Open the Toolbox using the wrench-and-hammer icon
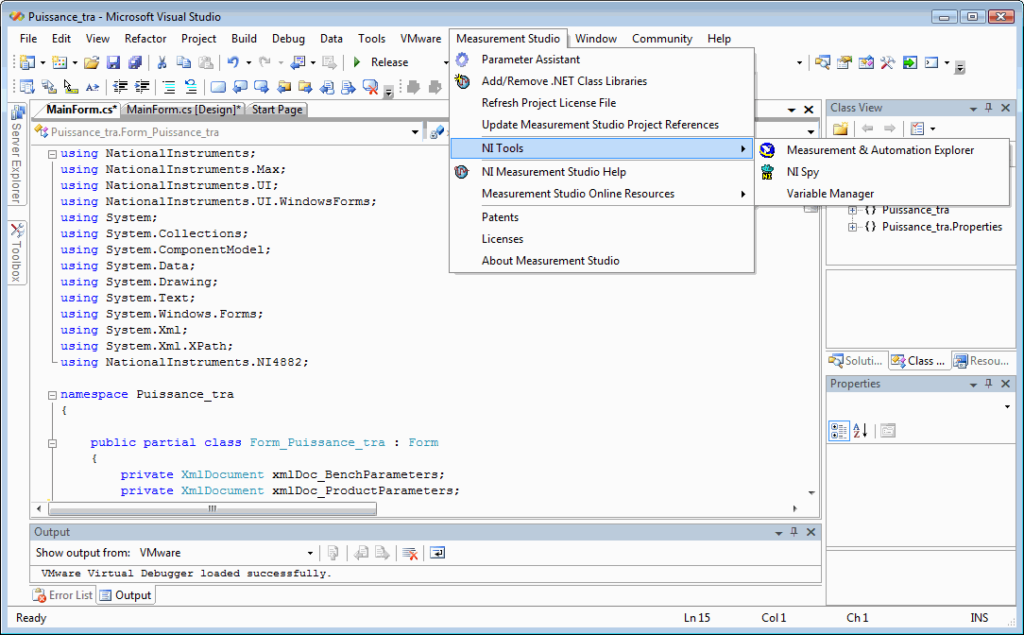 (x=888, y=62)
